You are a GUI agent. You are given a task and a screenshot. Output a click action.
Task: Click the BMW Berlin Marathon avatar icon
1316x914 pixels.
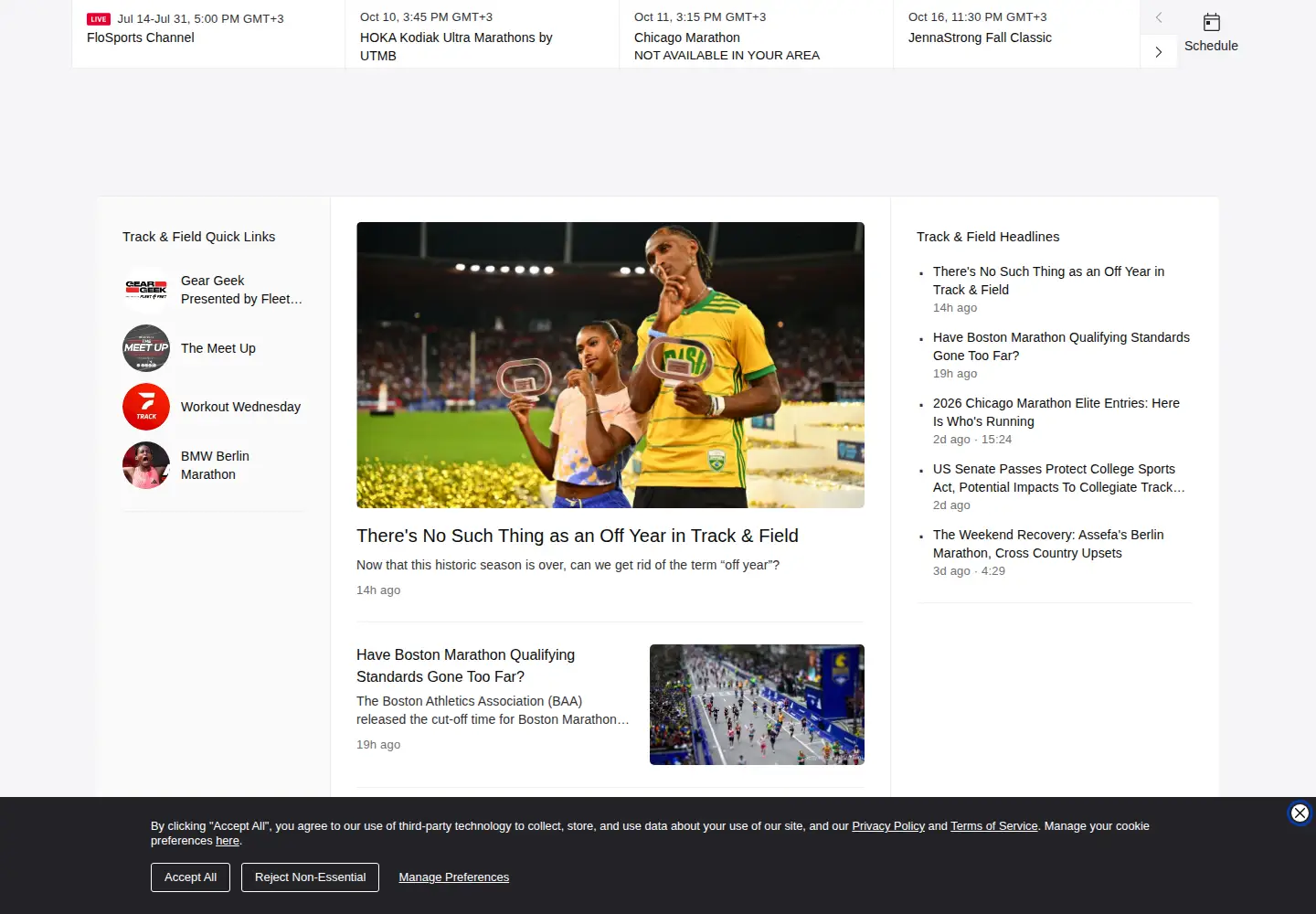146,465
